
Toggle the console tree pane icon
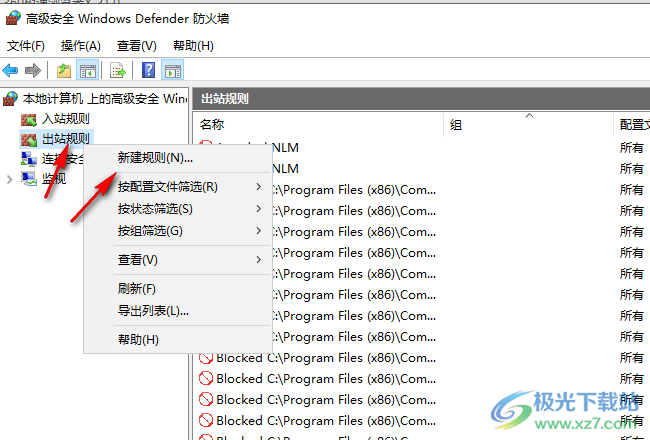pos(87,70)
